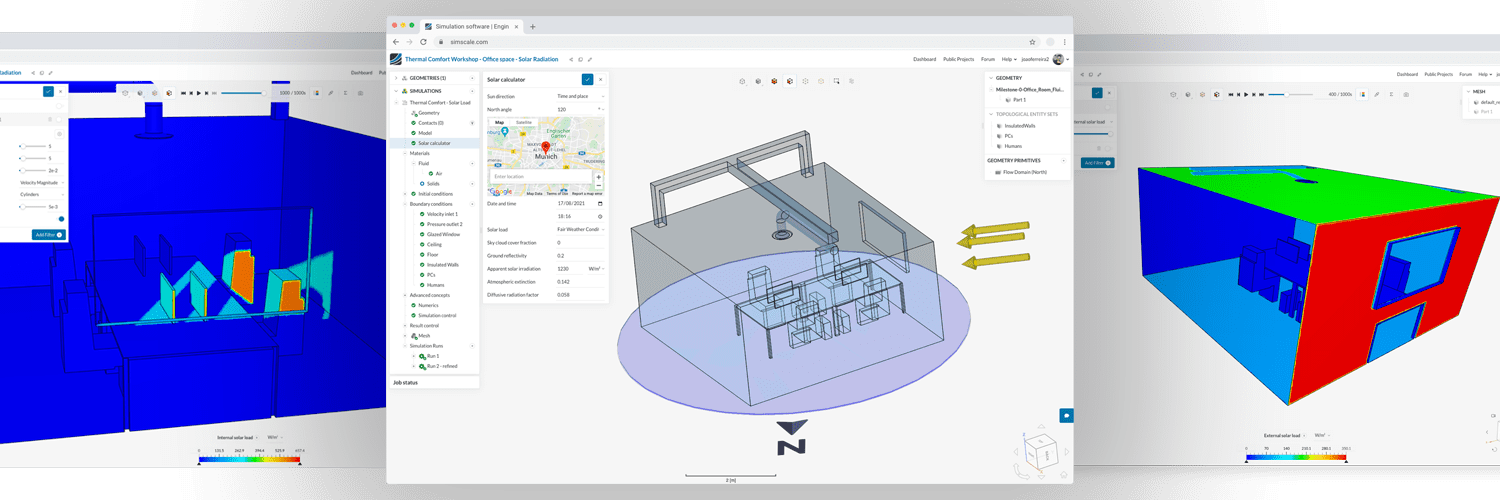The height and width of the screenshot is (500, 1500).
Task: Select the Air material
Action: coord(439,174)
